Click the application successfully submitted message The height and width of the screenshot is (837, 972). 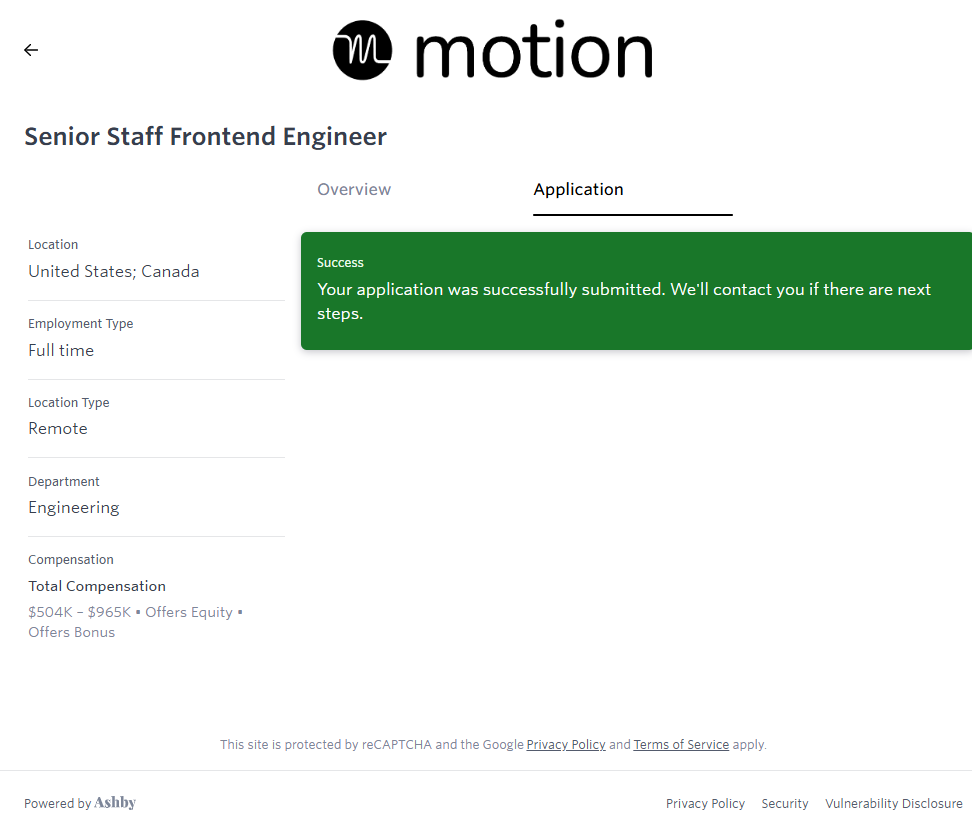click(623, 301)
